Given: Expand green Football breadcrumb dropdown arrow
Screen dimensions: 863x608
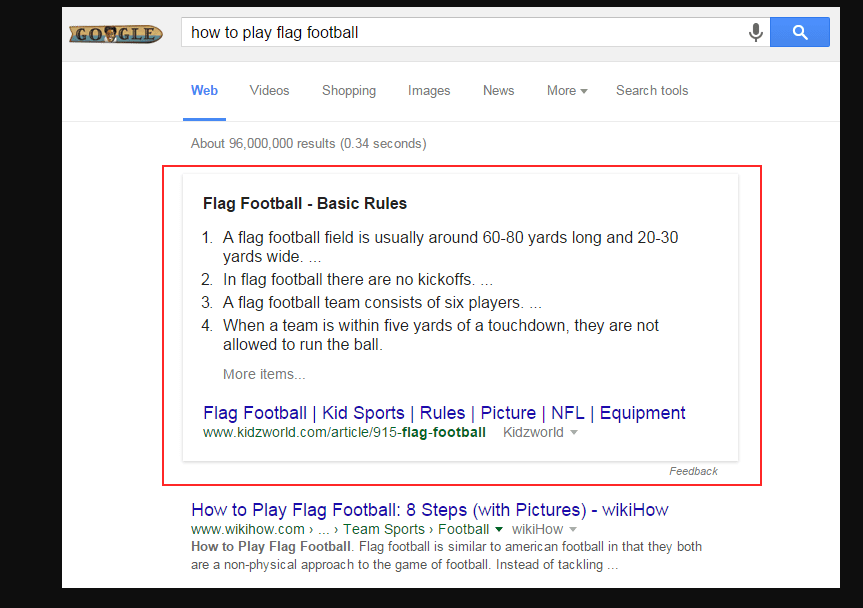Looking at the screenshot, I should click(499, 529).
